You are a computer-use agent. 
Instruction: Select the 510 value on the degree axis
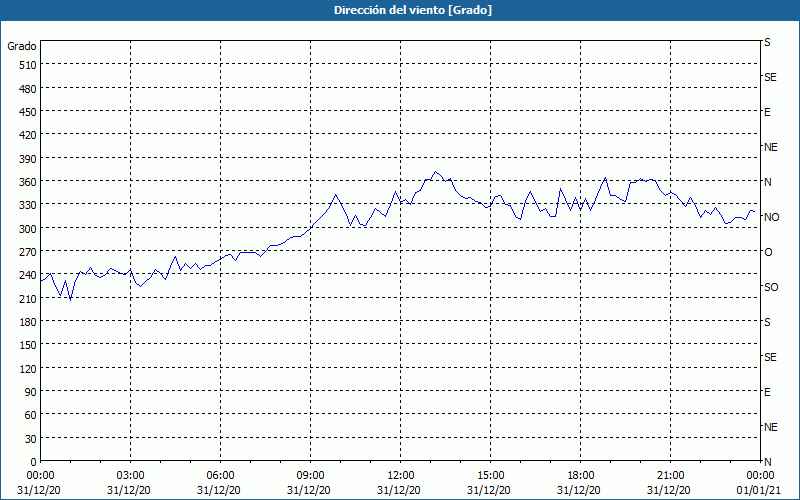pos(29,65)
